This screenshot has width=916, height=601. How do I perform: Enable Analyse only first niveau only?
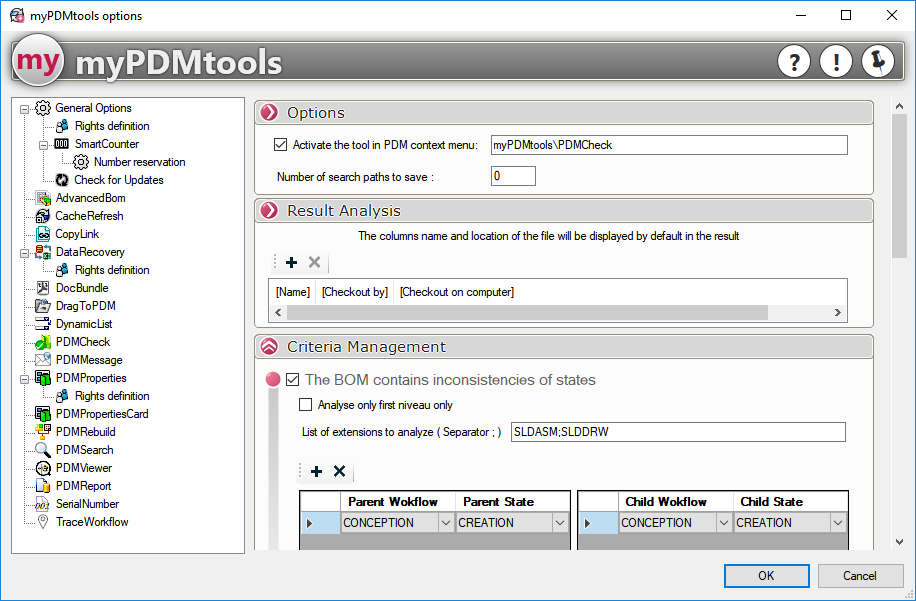coord(306,405)
